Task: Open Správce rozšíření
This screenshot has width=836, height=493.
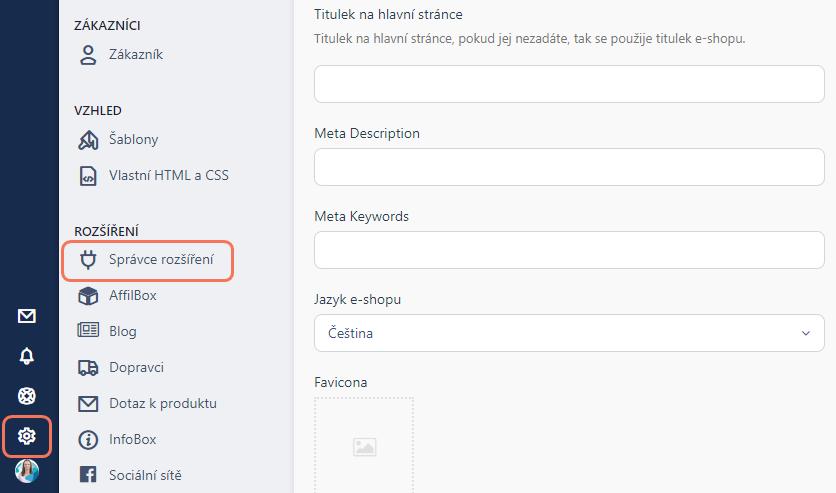Action: point(161,259)
